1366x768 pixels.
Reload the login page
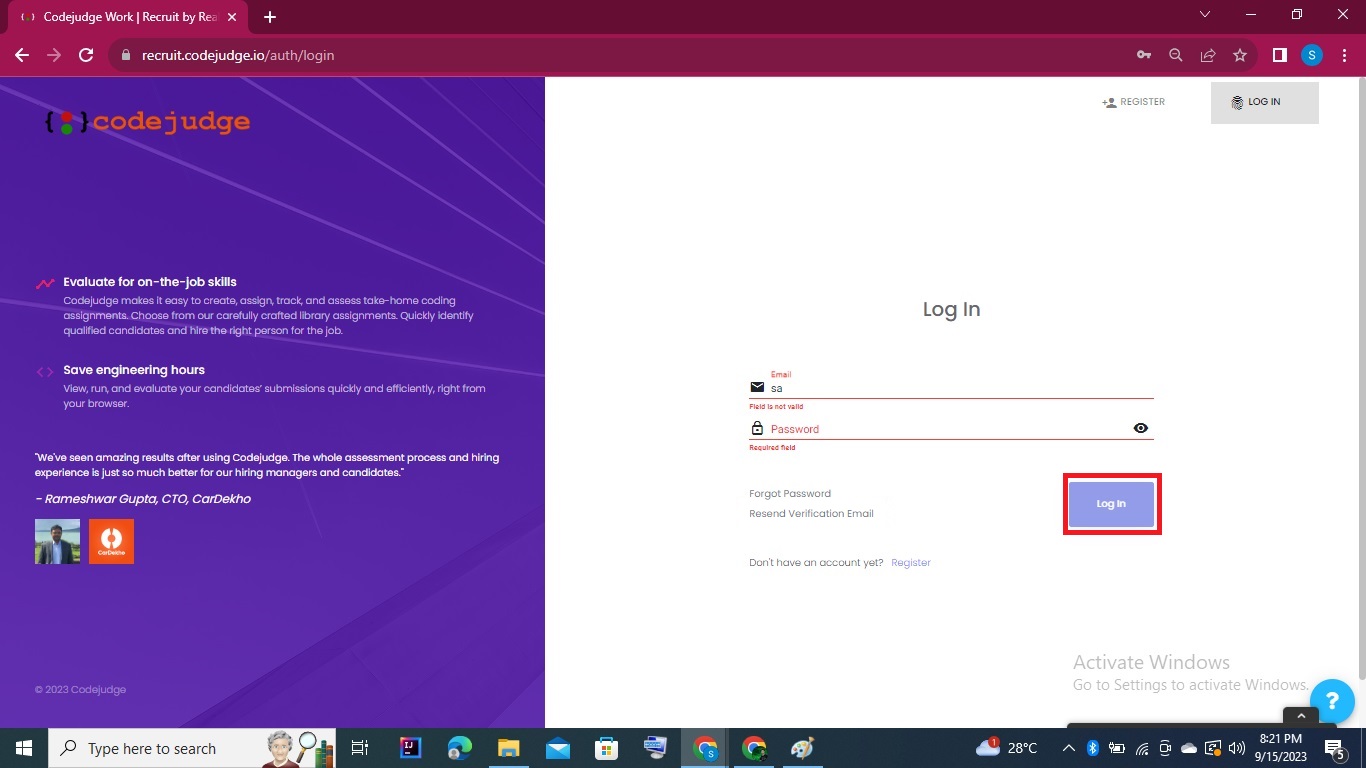coord(86,55)
